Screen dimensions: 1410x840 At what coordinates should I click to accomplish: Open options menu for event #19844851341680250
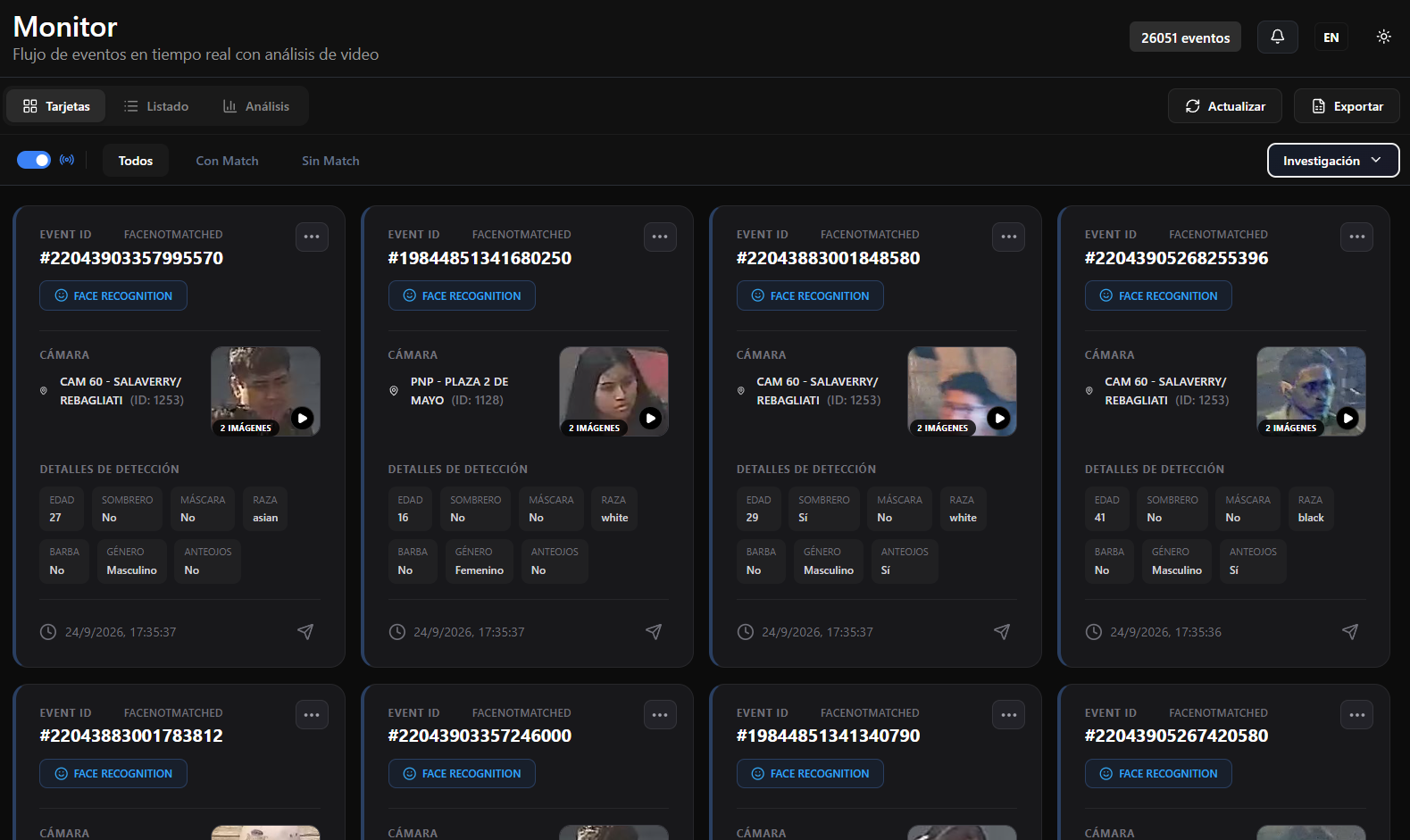660,237
